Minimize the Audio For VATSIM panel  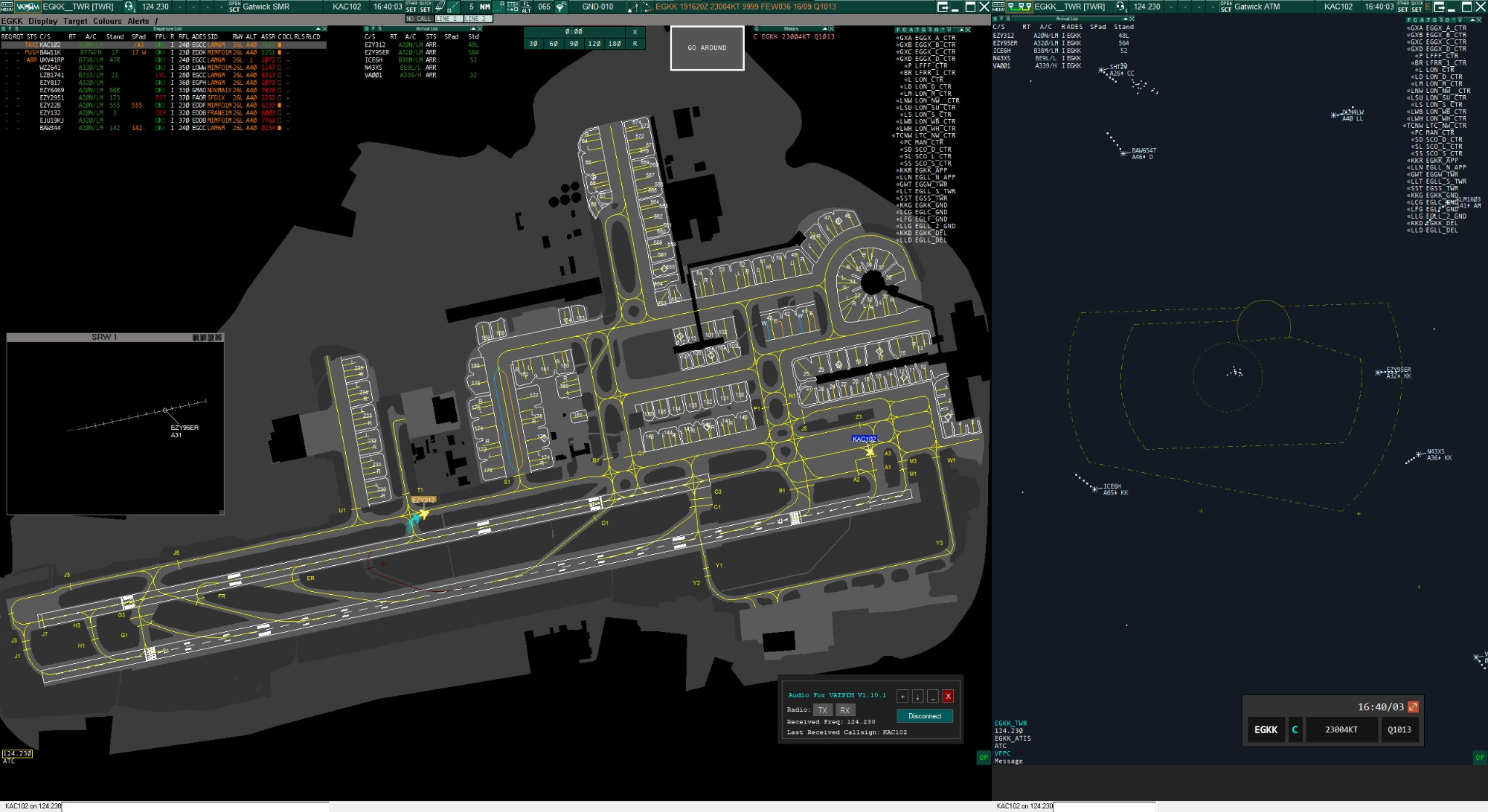(x=932, y=696)
